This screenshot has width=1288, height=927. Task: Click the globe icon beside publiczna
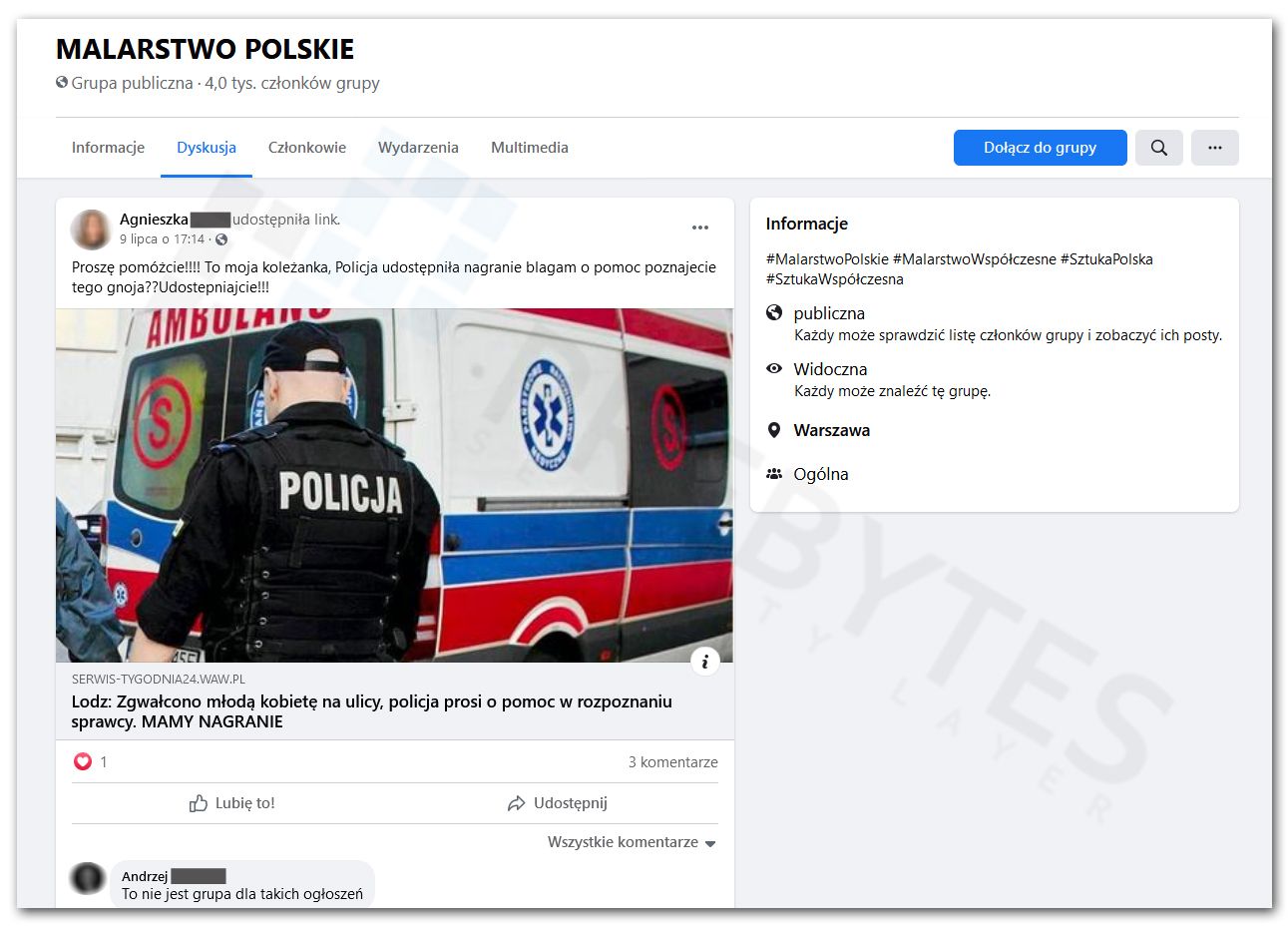(774, 313)
